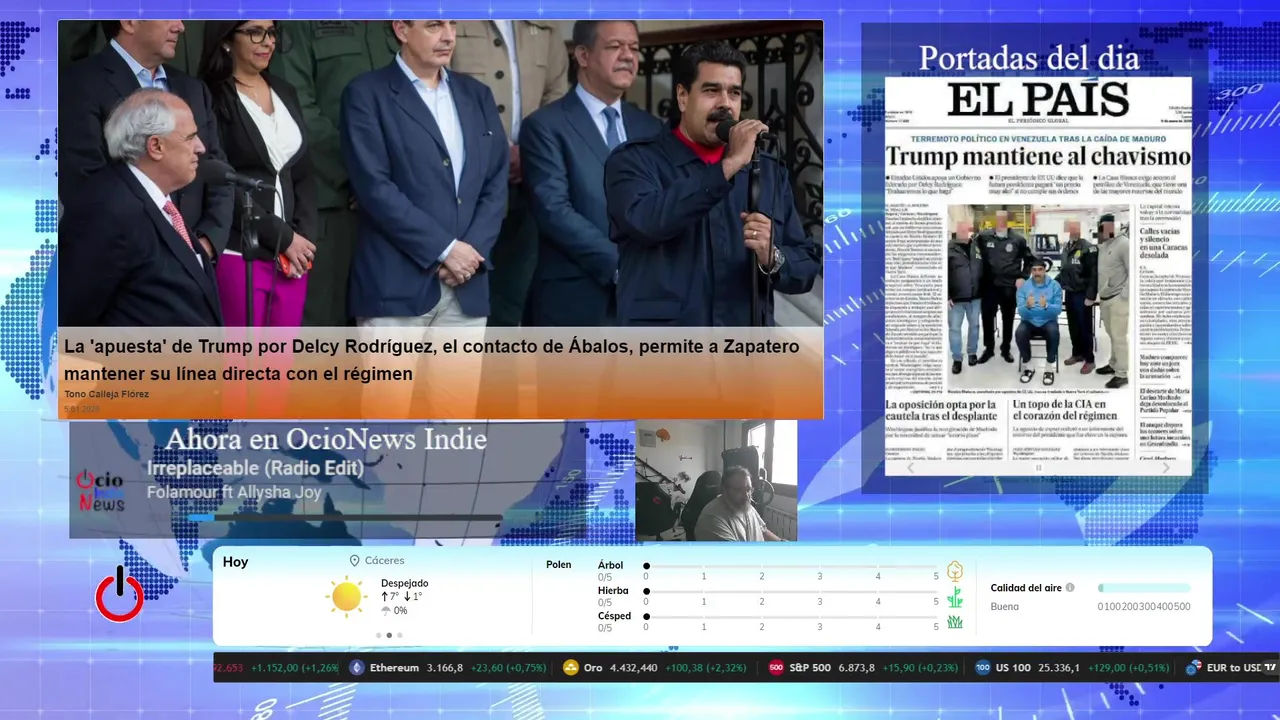Click the location pin icon beside Cáceres
Viewport: 1280px width, 720px height.
tap(354, 561)
